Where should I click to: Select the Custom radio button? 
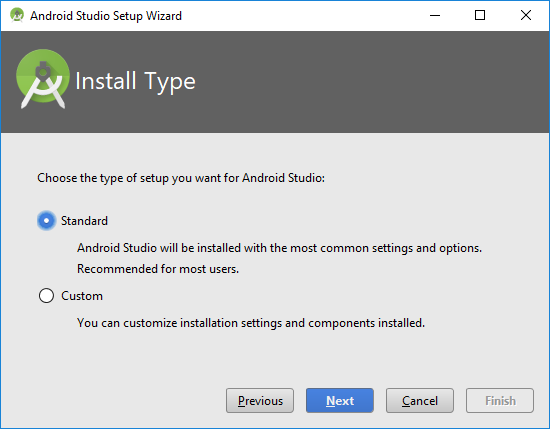(x=46, y=296)
